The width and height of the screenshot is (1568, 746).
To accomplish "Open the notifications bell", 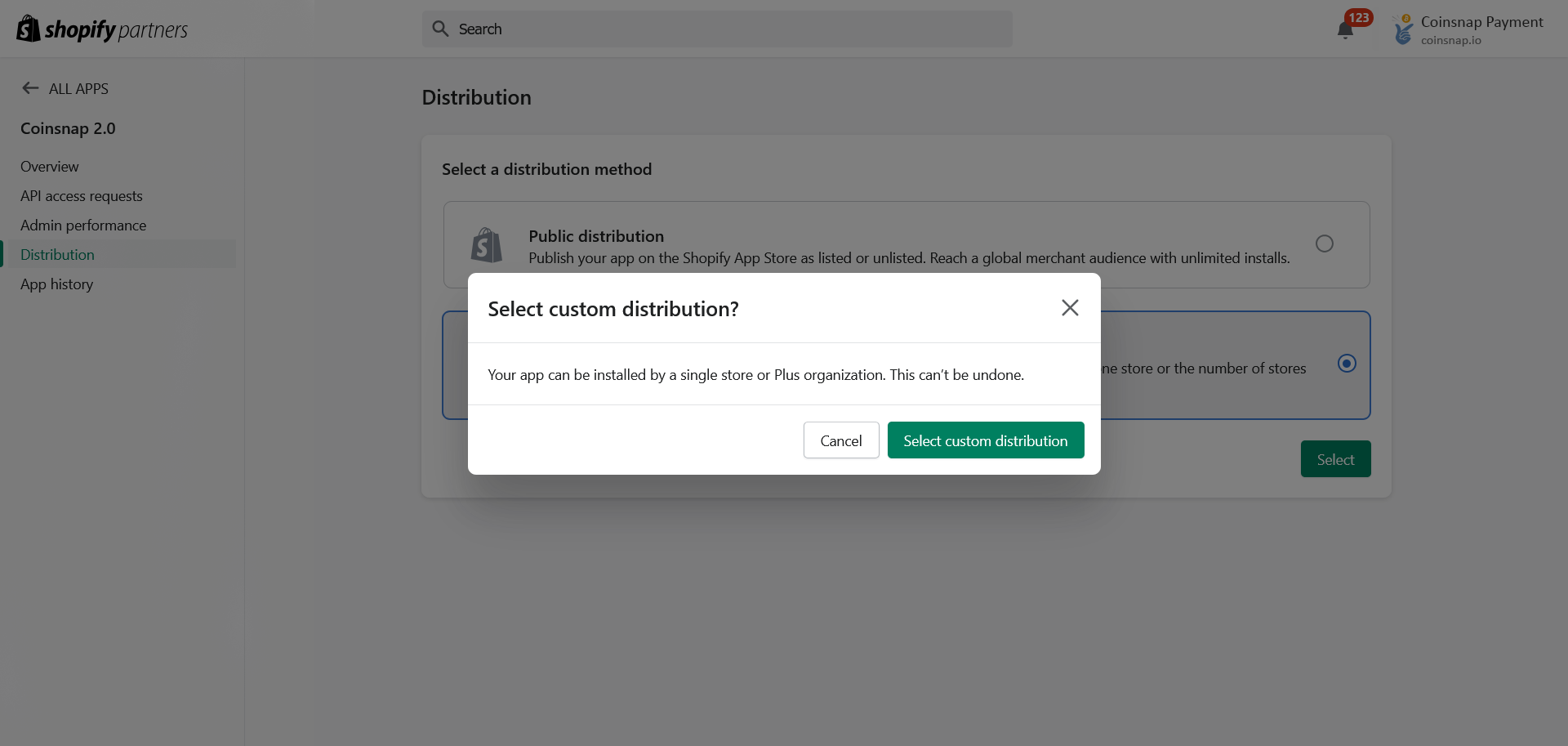I will 1345,30.
